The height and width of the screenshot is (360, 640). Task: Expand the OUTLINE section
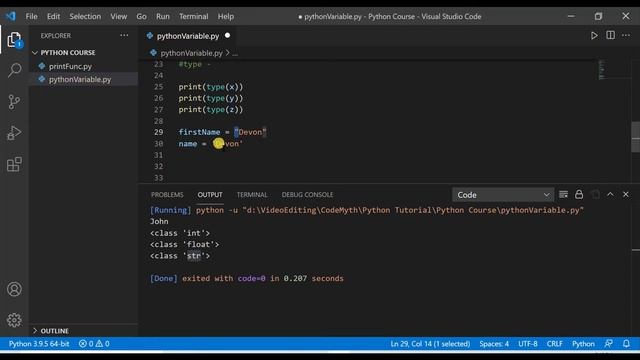35,331
